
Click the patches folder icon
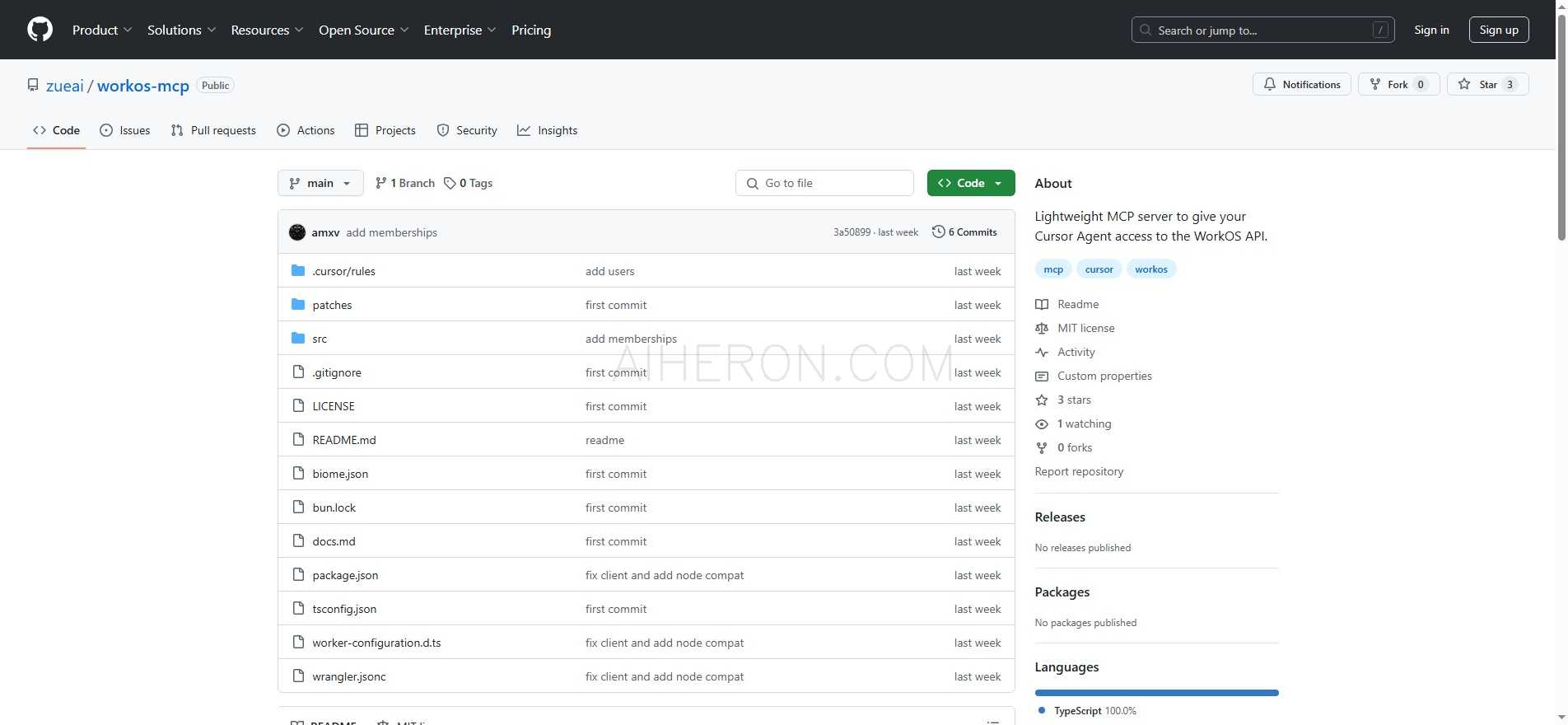coord(298,304)
